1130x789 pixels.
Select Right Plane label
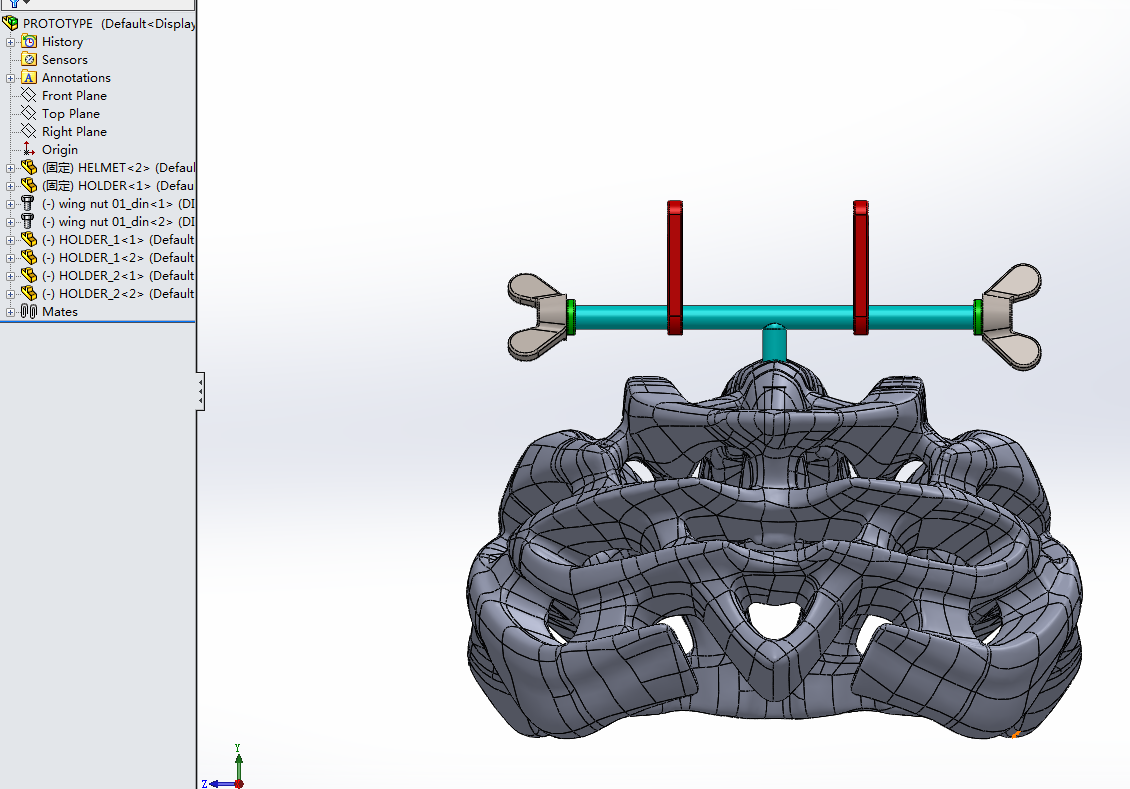[x=74, y=132]
